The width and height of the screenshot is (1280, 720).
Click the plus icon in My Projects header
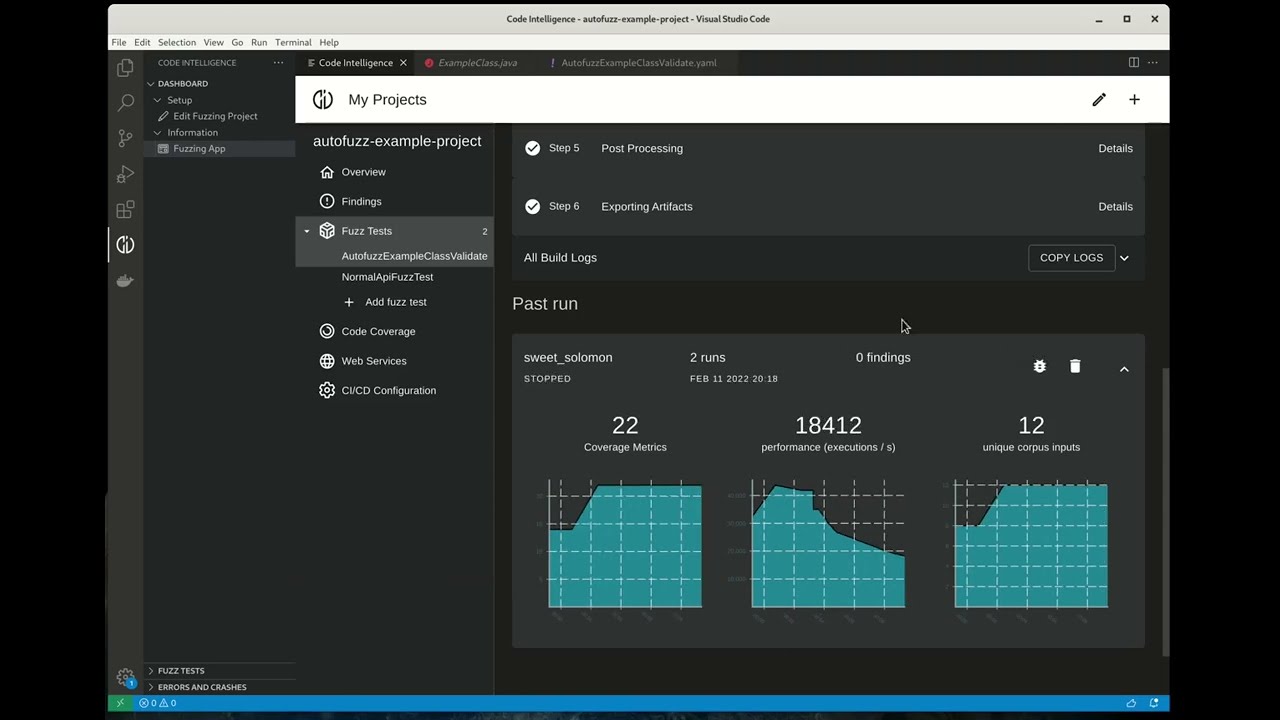coord(1134,99)
